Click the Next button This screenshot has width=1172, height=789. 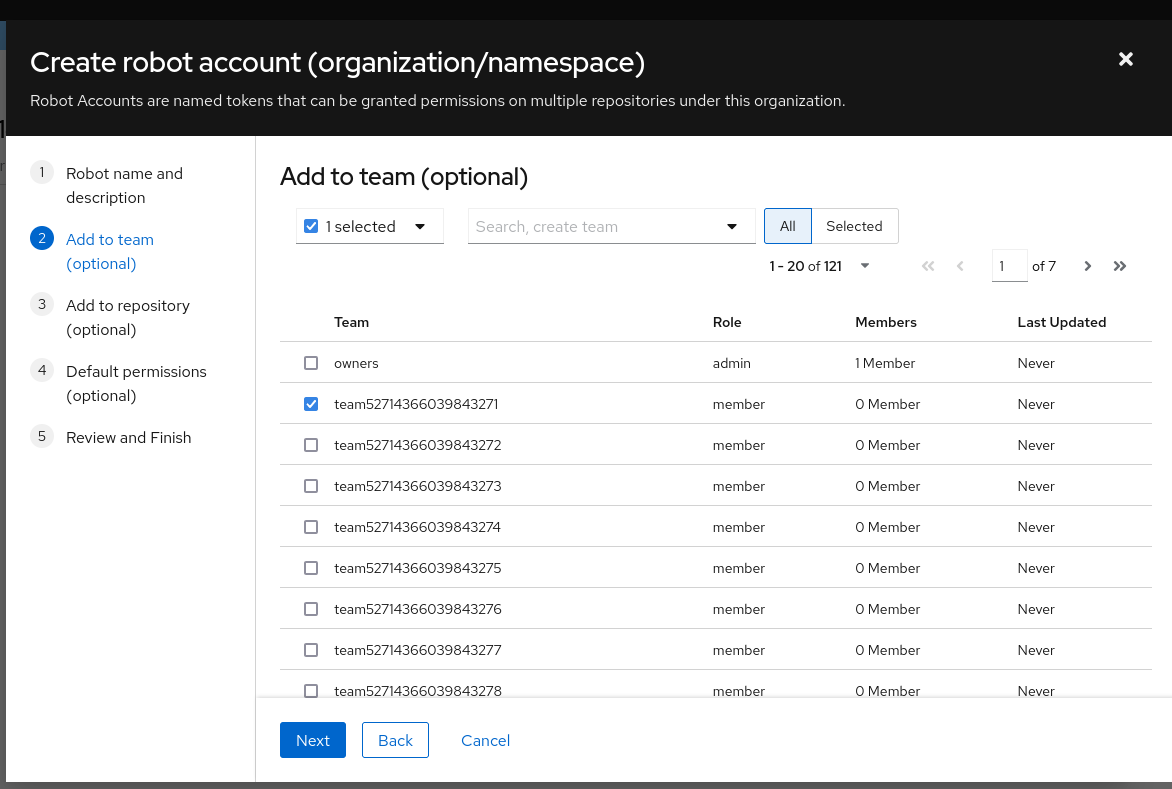point(312,740)
